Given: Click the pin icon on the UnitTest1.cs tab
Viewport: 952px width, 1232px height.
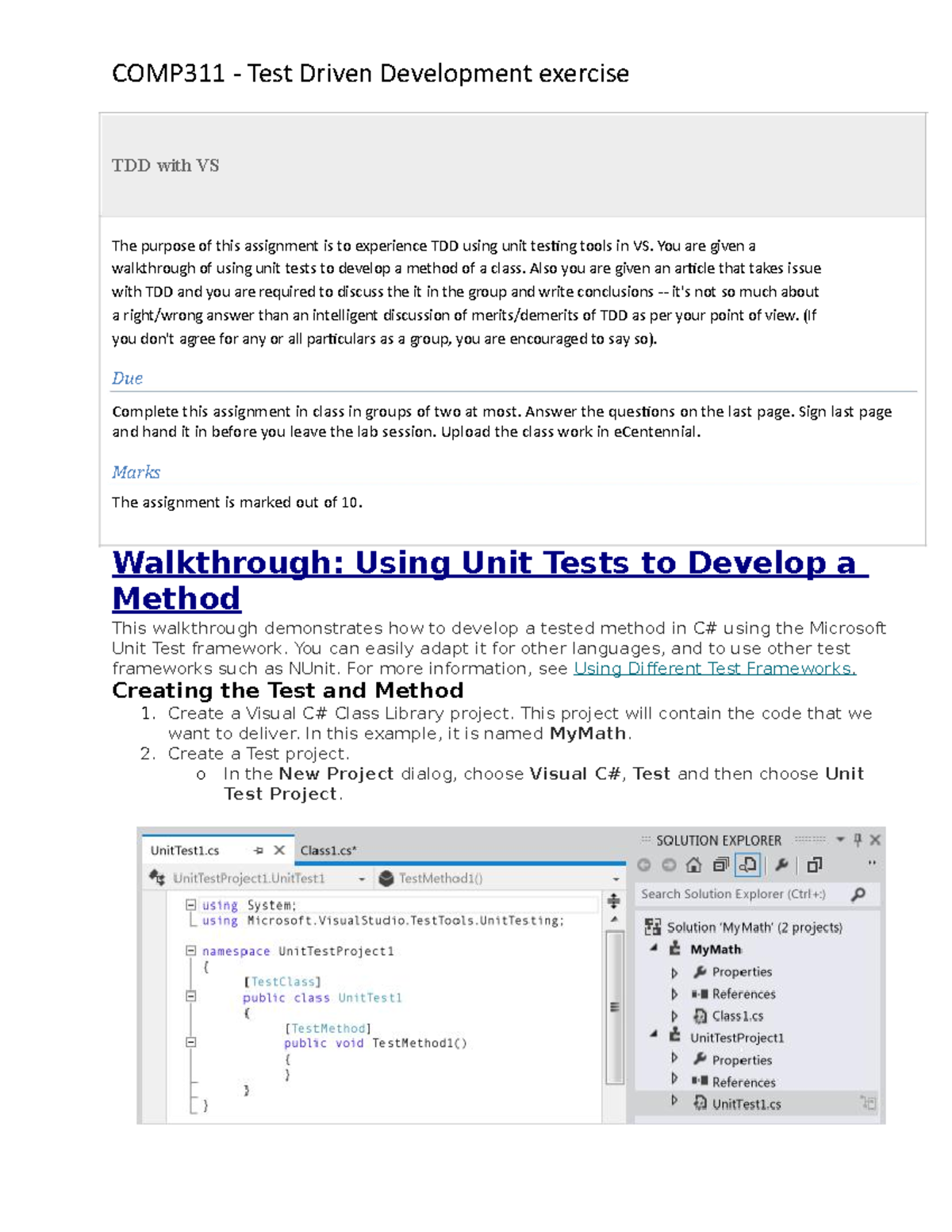Looking at the screenshot, I should point(259,850).
